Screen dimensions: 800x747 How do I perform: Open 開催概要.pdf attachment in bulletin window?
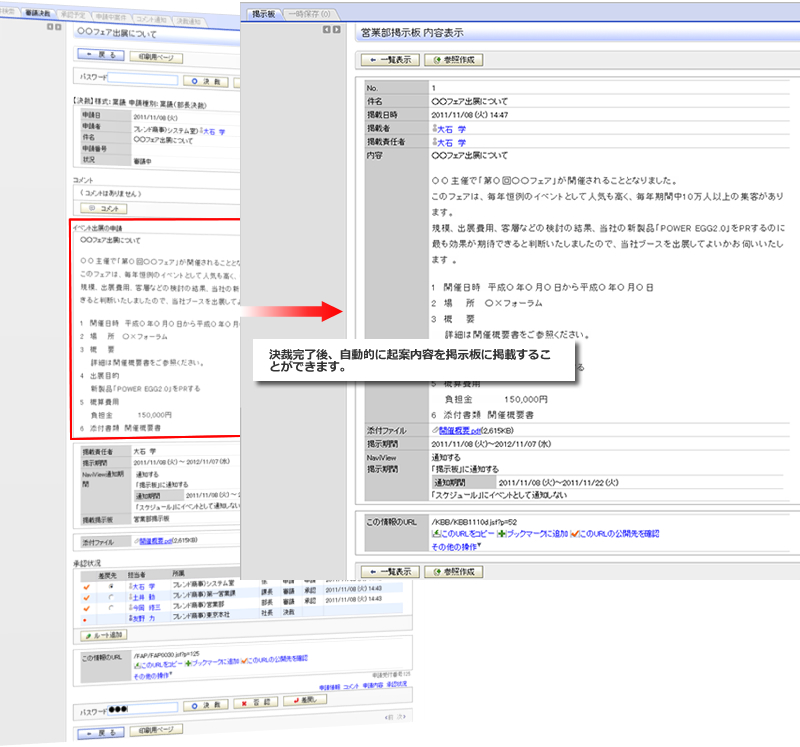pos(460,431)
